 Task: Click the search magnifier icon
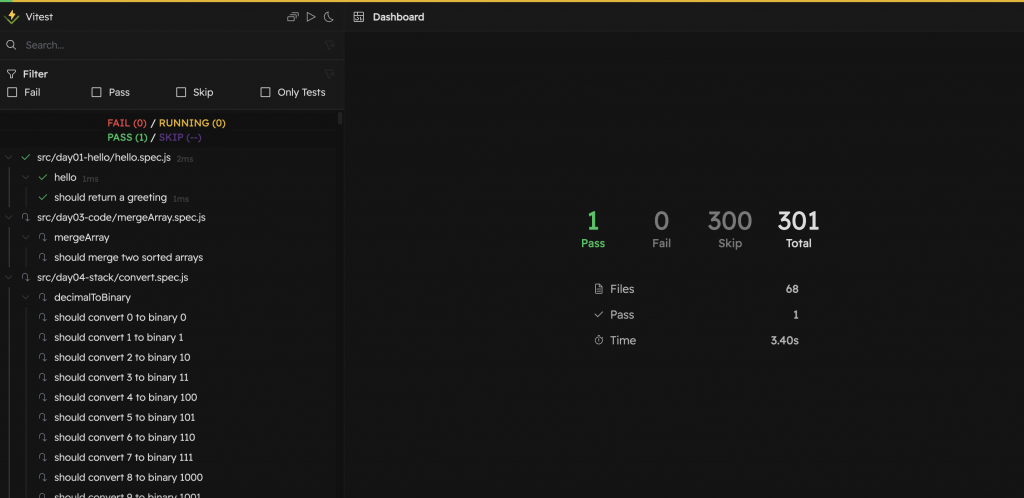tap(11, 45)
